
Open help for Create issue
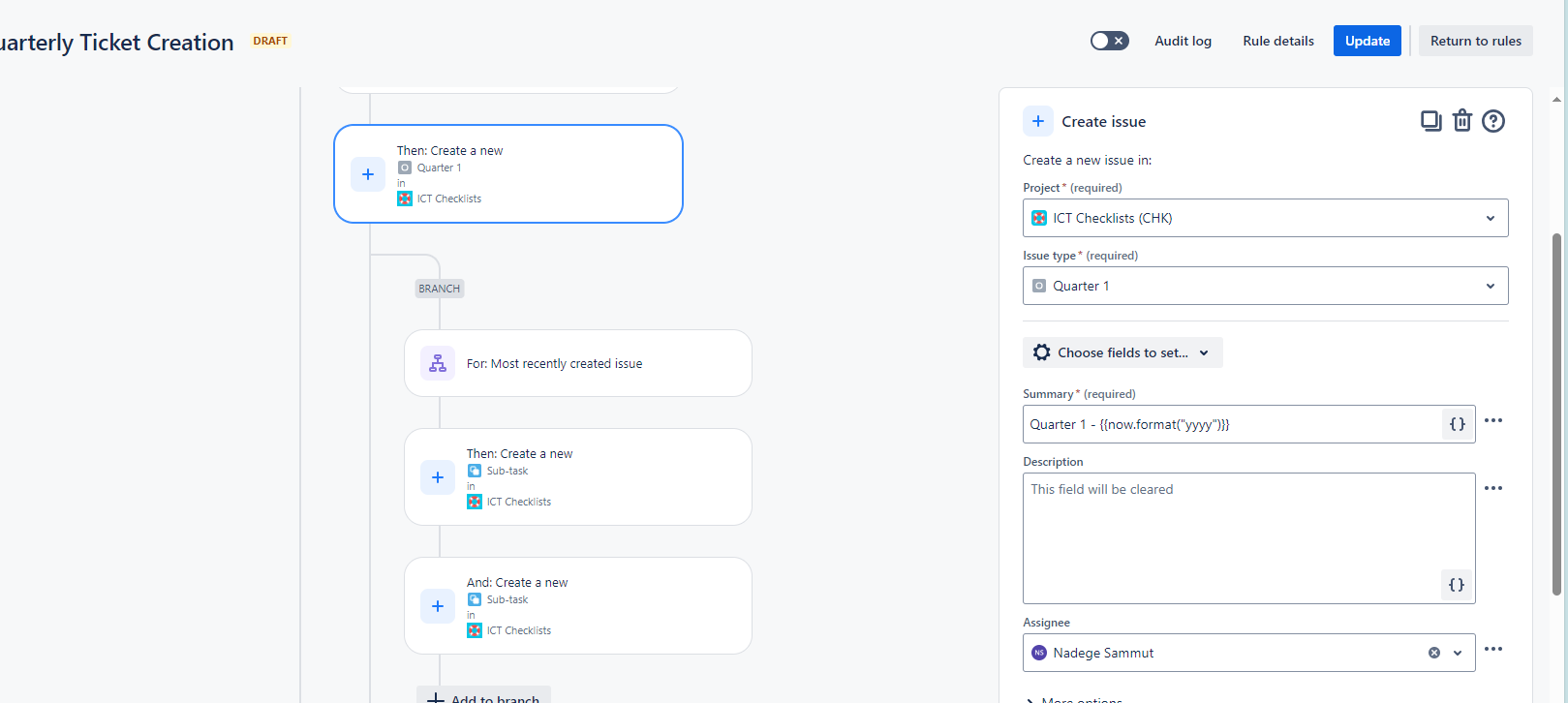(x=1493, y=121)
